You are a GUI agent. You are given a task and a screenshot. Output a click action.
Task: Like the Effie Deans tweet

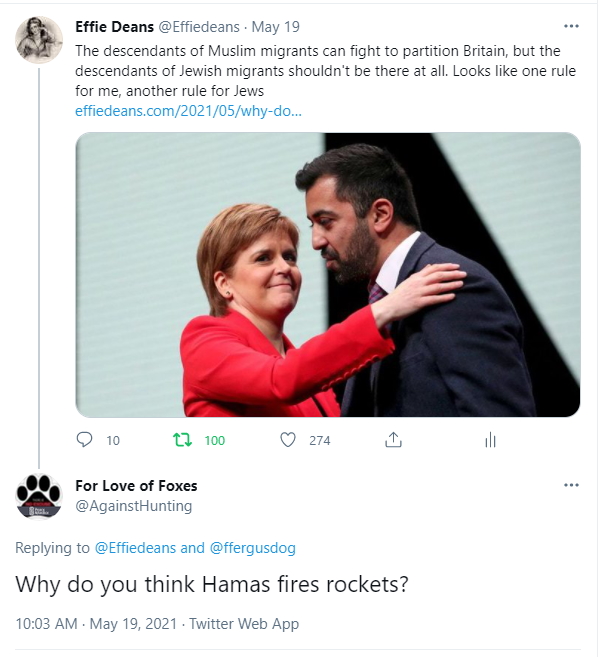tap(288, 440)
